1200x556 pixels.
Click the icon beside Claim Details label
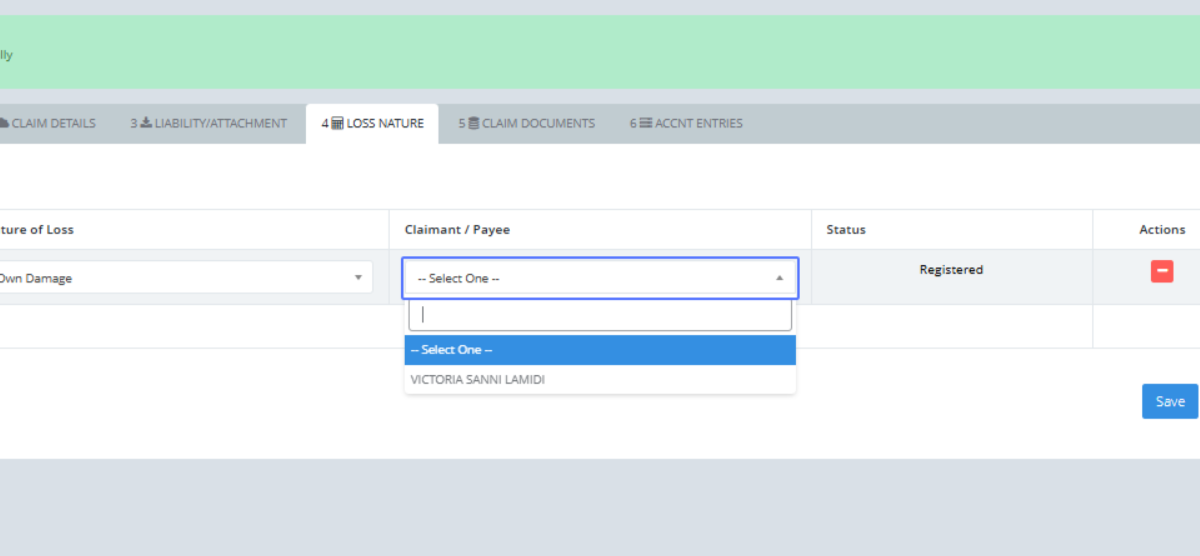(4, 124)
